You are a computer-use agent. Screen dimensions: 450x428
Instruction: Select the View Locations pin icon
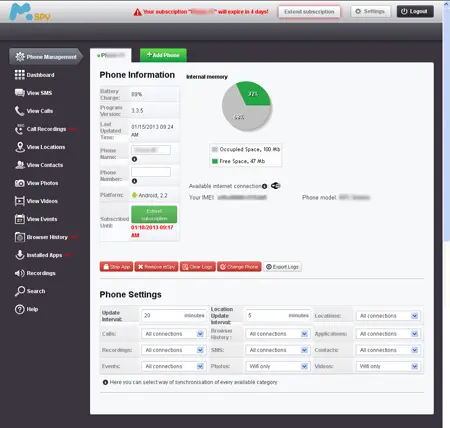click(20, 147)
